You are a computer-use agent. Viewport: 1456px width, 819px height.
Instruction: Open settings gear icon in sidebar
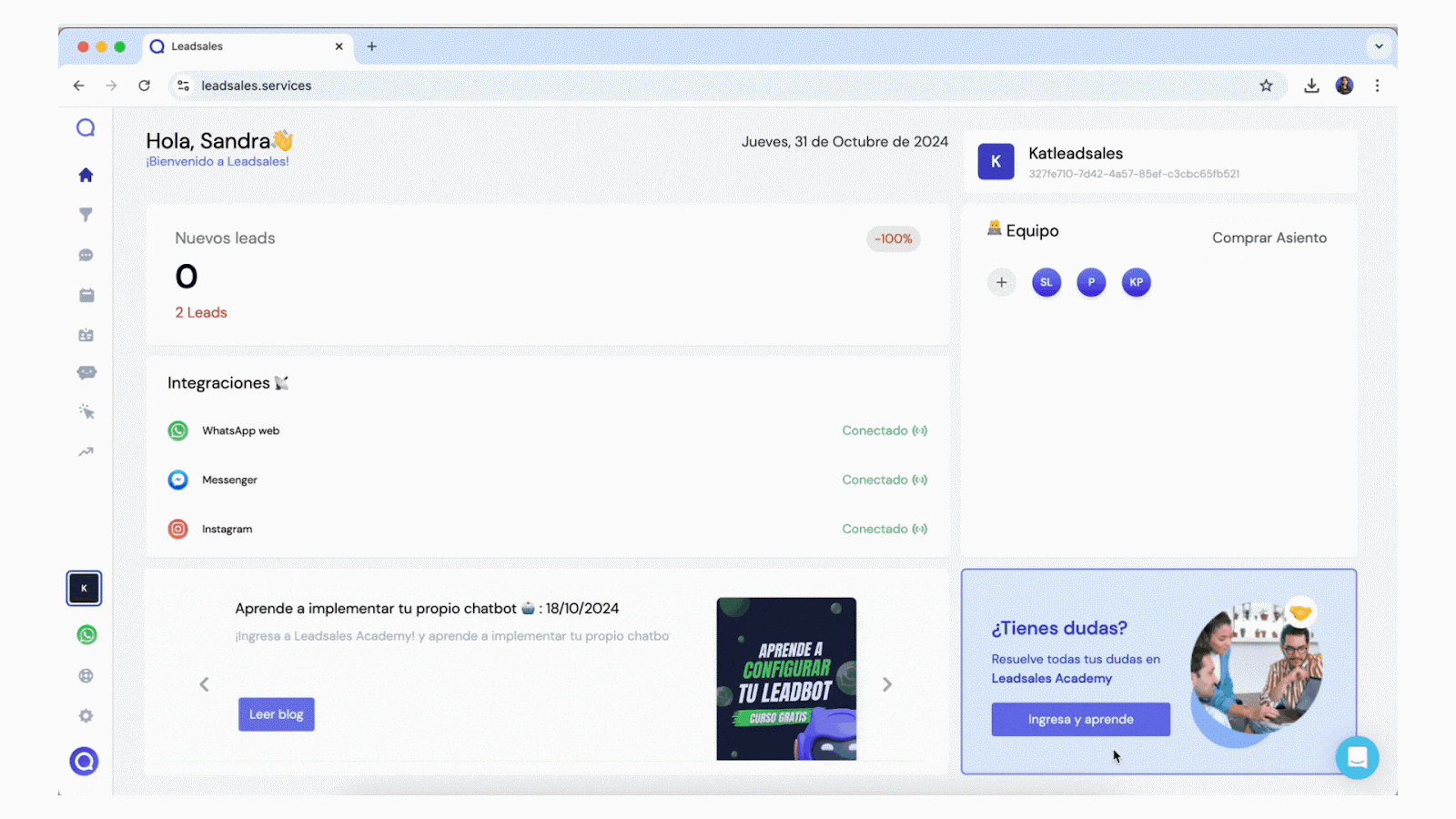(86, 716)
